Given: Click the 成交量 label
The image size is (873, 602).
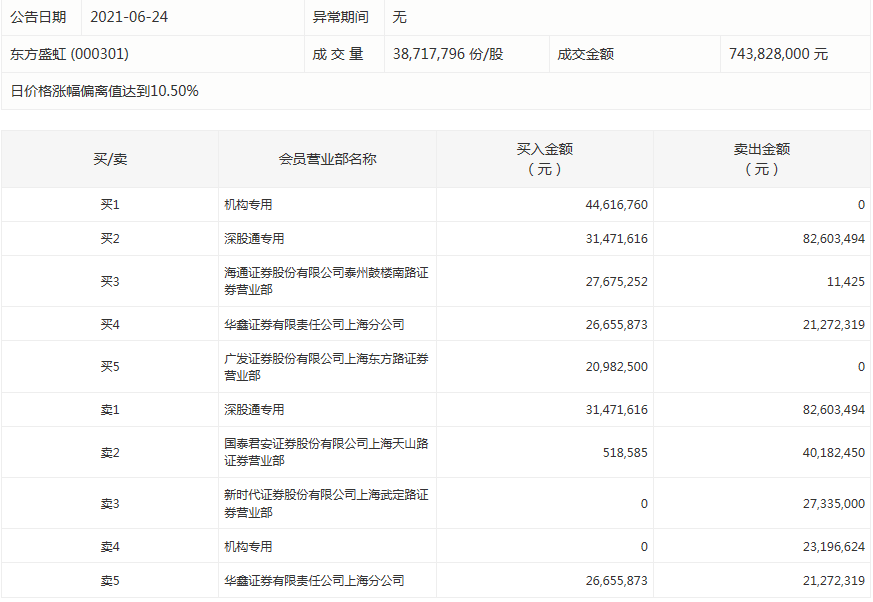Looking at the screenshot, I should tap(337, 54).
